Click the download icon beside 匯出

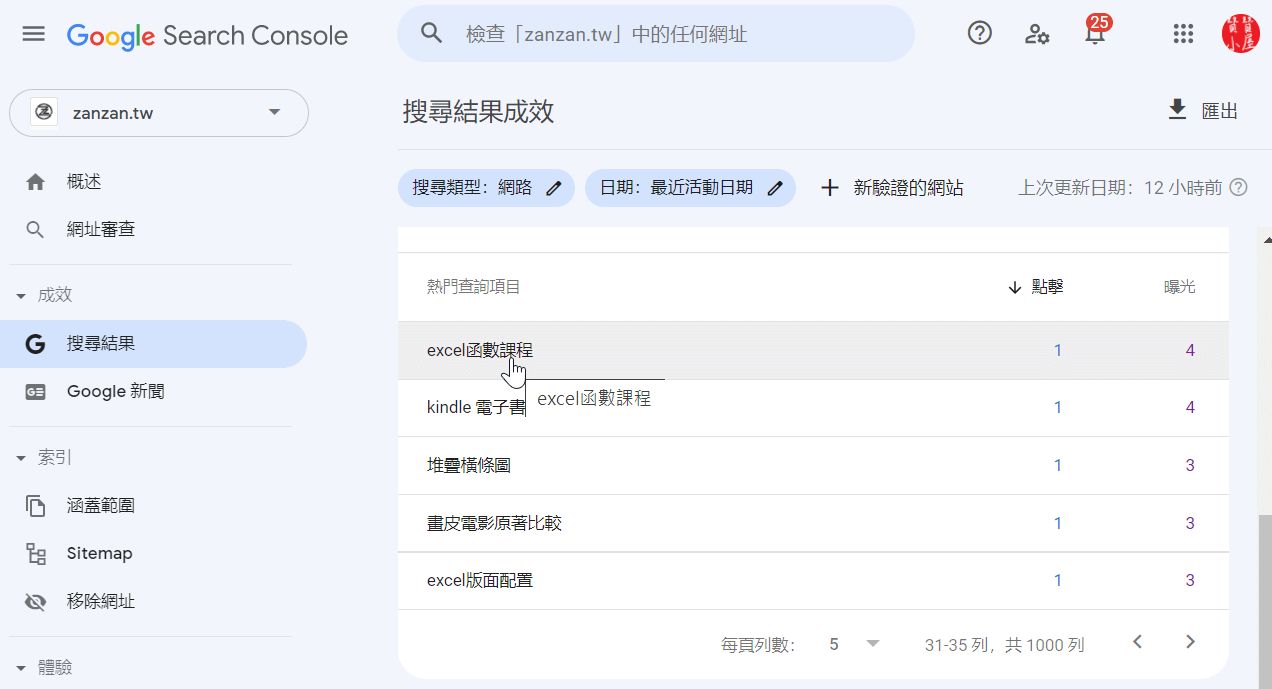coord(1178,110)
